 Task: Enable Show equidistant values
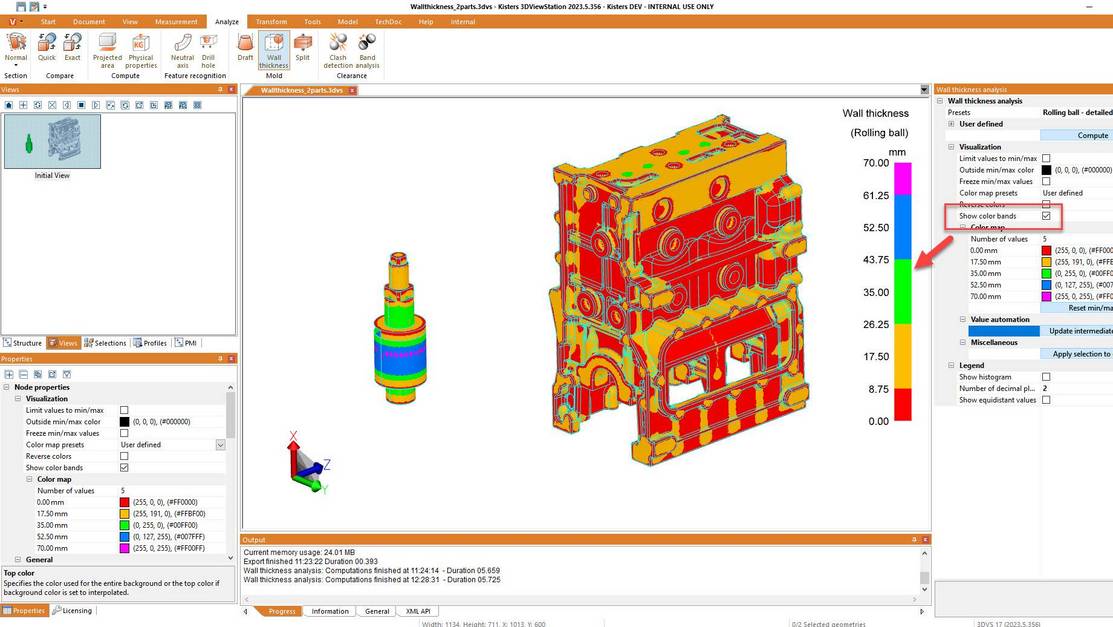pos(1046,400)
